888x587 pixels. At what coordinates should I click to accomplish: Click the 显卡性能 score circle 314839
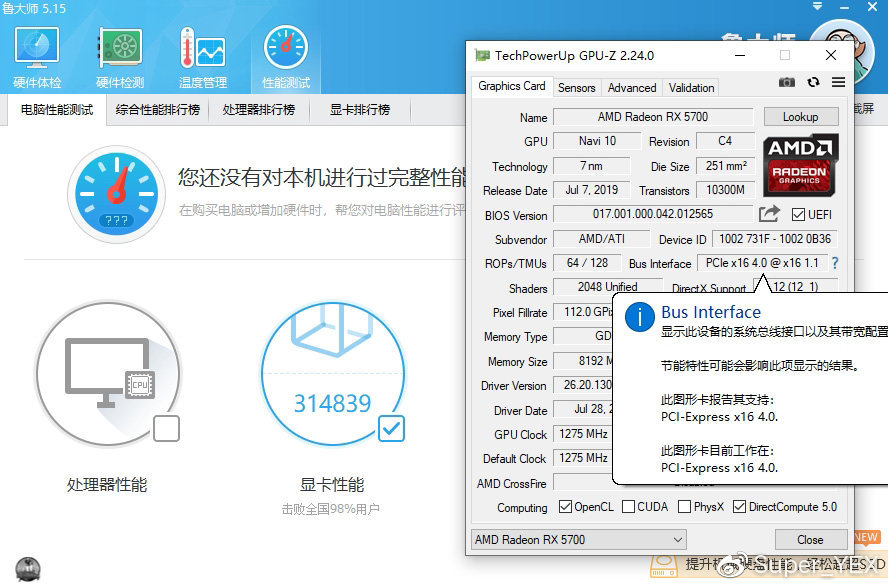point(333,374)
